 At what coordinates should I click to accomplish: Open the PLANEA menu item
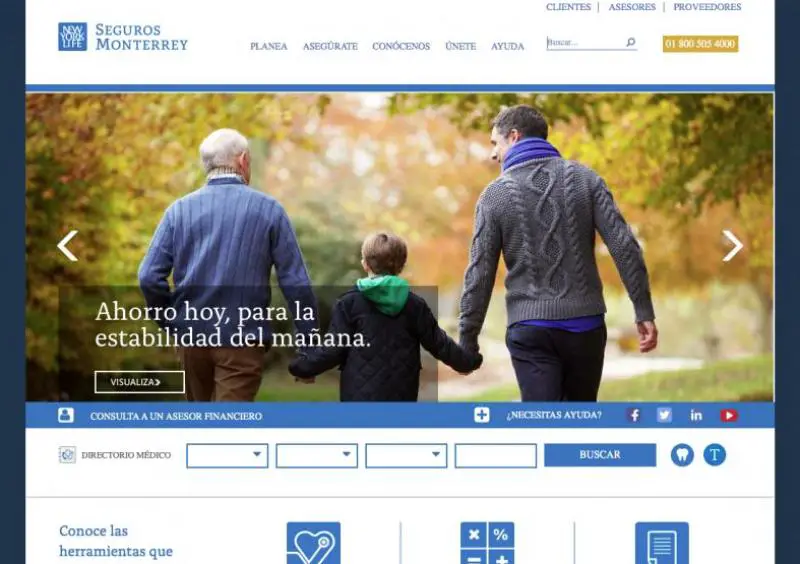point(269,46)
